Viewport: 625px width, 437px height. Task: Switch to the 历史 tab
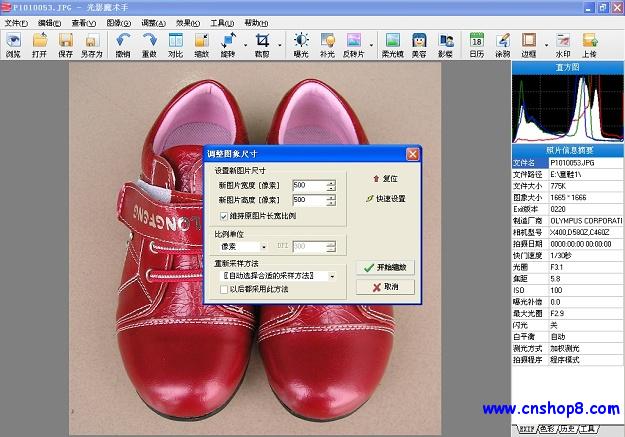click(x=568, y=429)
